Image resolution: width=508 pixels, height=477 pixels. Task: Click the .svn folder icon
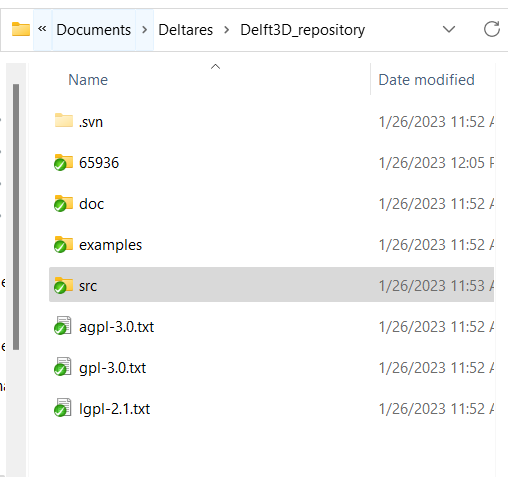[64, 120]
